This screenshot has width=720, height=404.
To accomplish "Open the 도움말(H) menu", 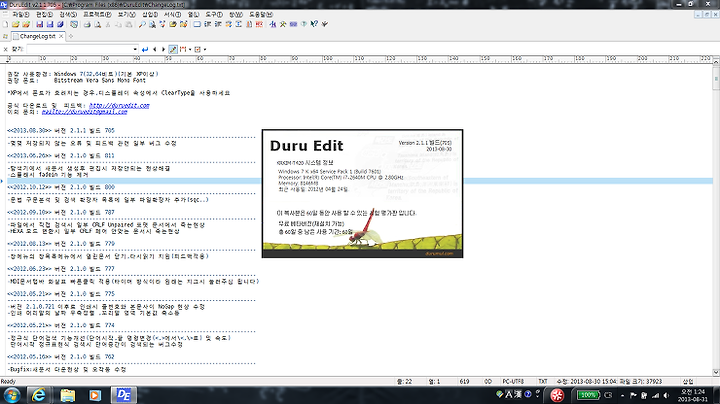I will click(x=261, y=15).
